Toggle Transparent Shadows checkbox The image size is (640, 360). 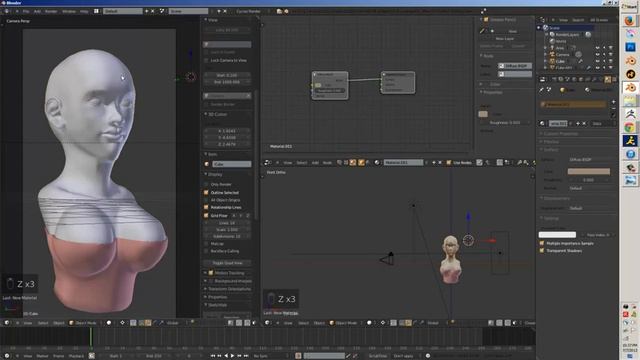tap(542, 251)
